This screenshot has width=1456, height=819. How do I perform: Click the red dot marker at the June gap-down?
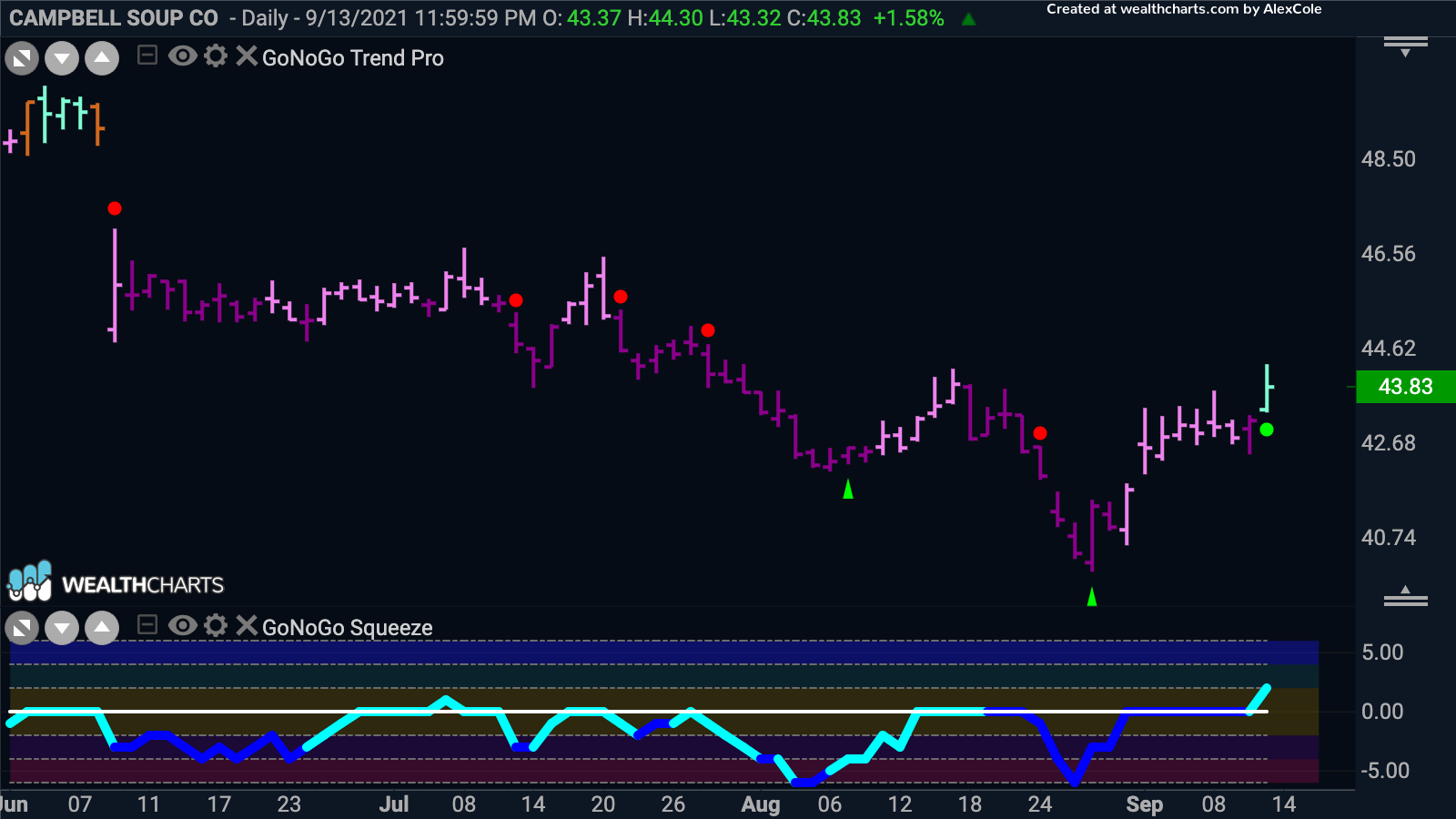(115, 208)
